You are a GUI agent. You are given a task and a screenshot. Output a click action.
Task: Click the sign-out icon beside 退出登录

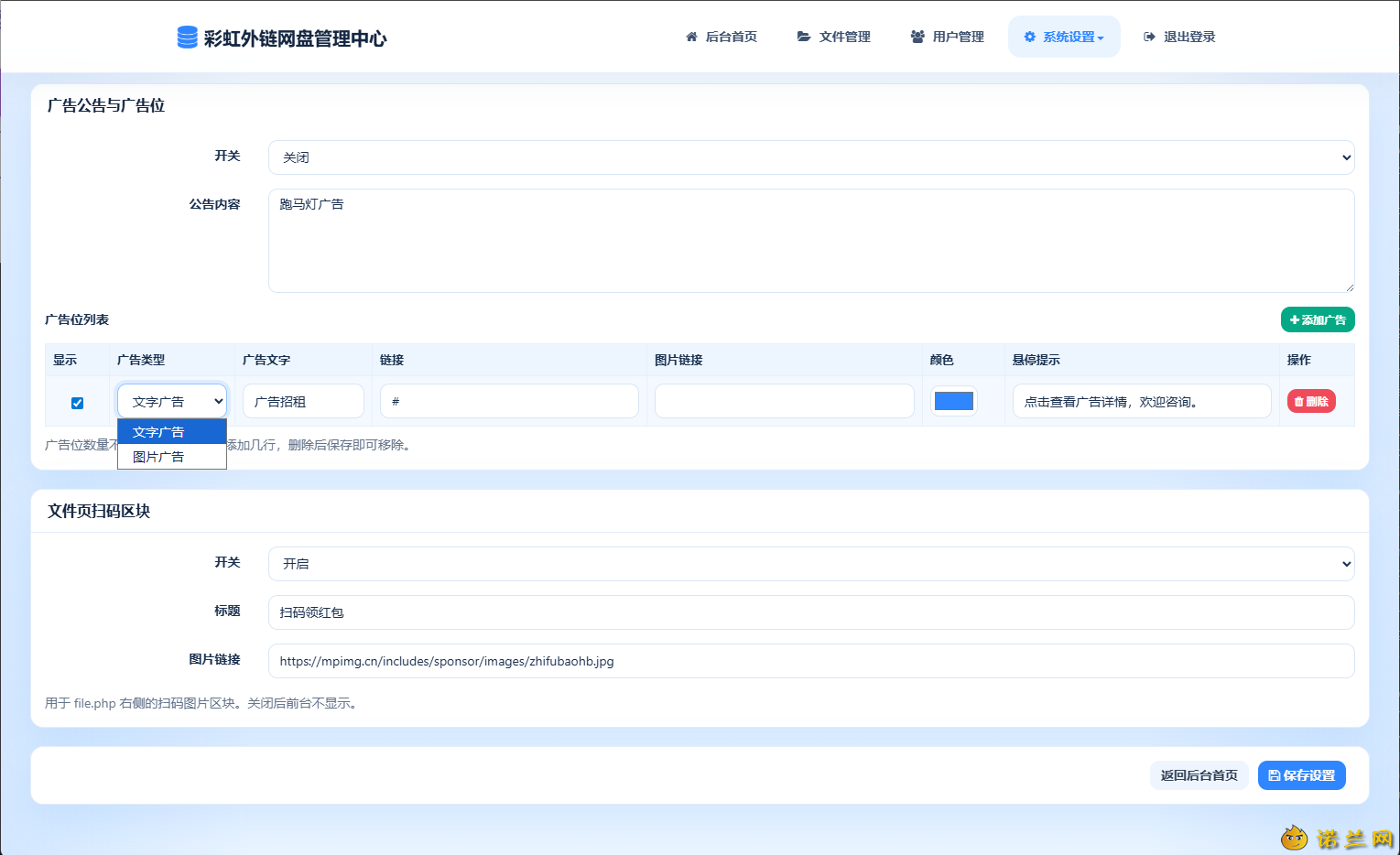1149,37
